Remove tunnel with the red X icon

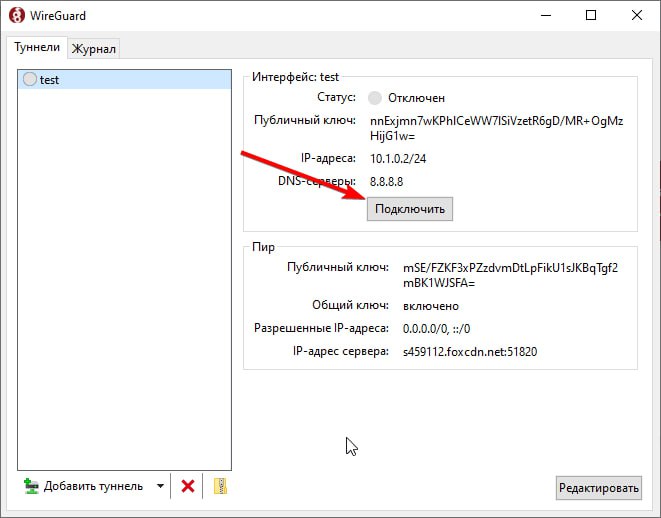188,486
